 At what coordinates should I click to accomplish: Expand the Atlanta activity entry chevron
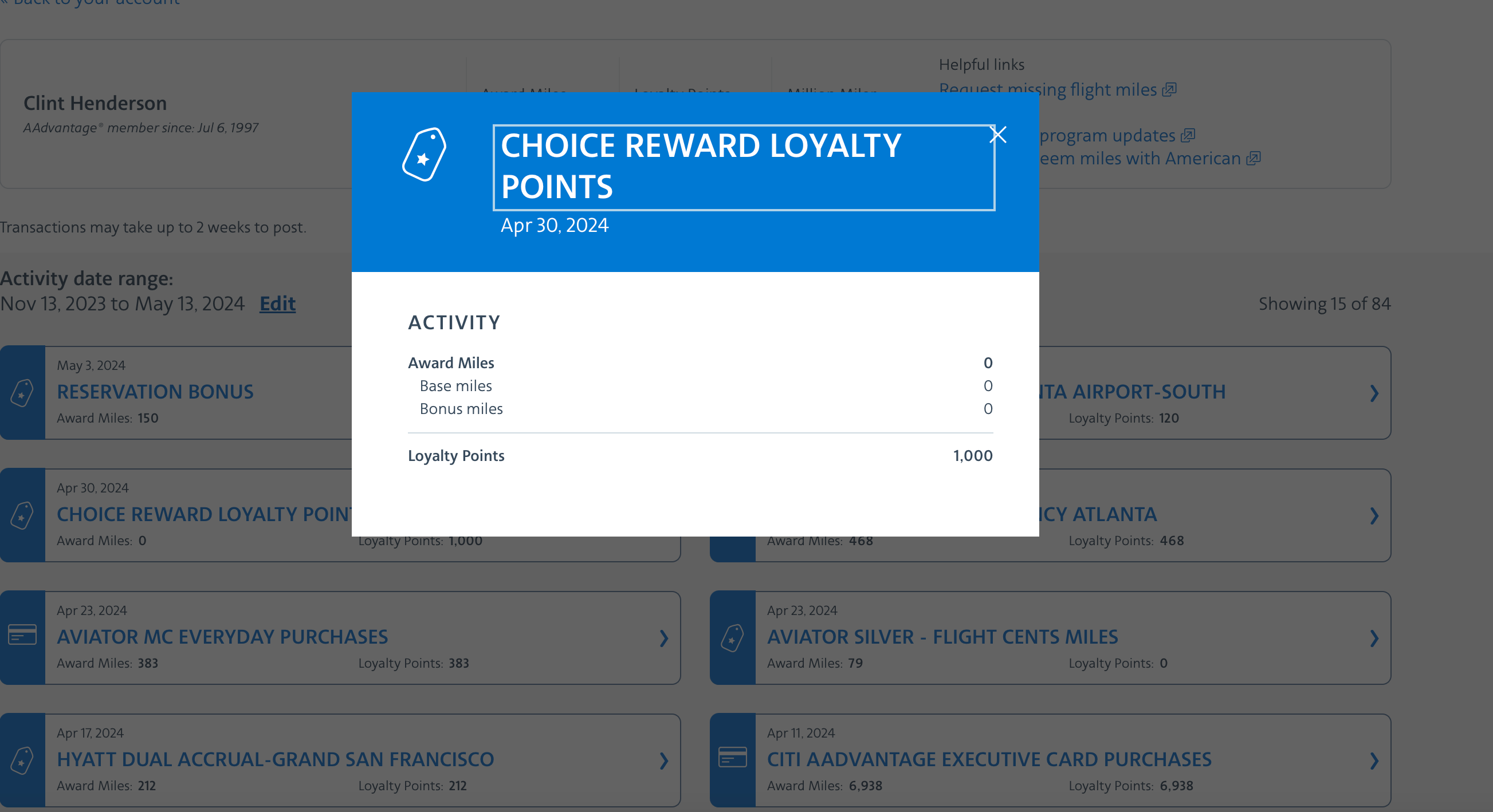tap(1374, 516)
